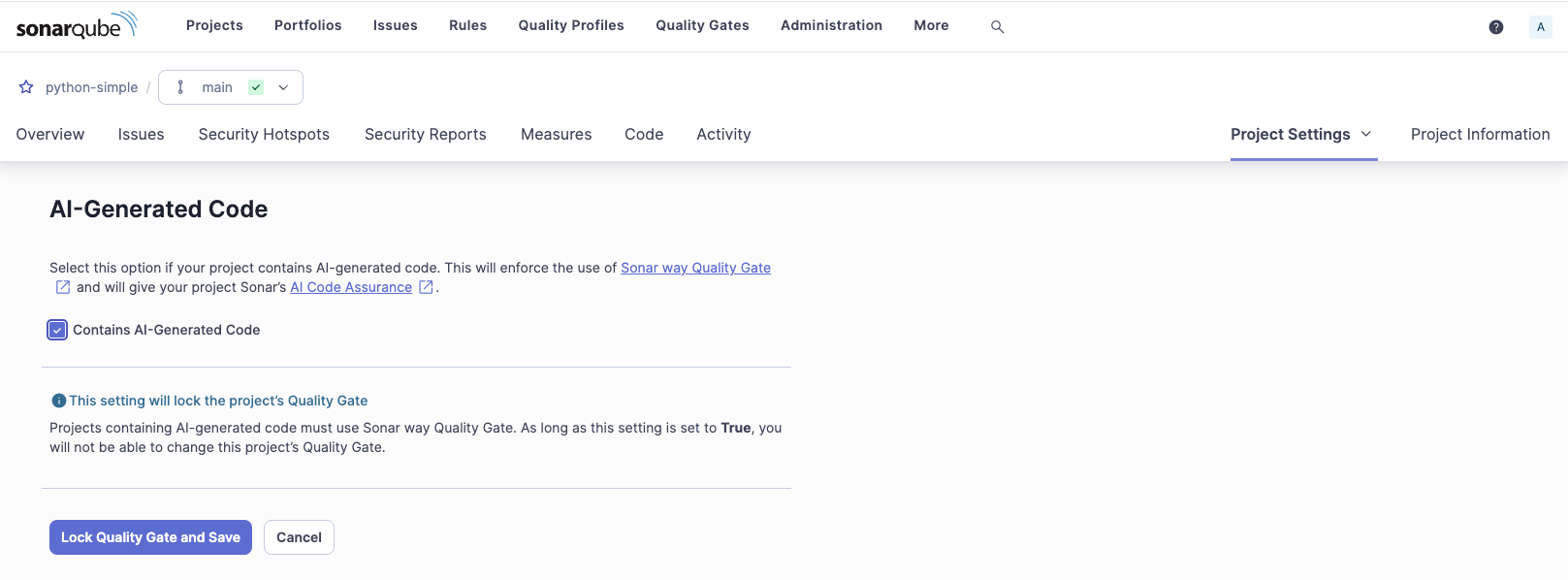
Task: Open the user account avatar
Action: (1540, 27)
